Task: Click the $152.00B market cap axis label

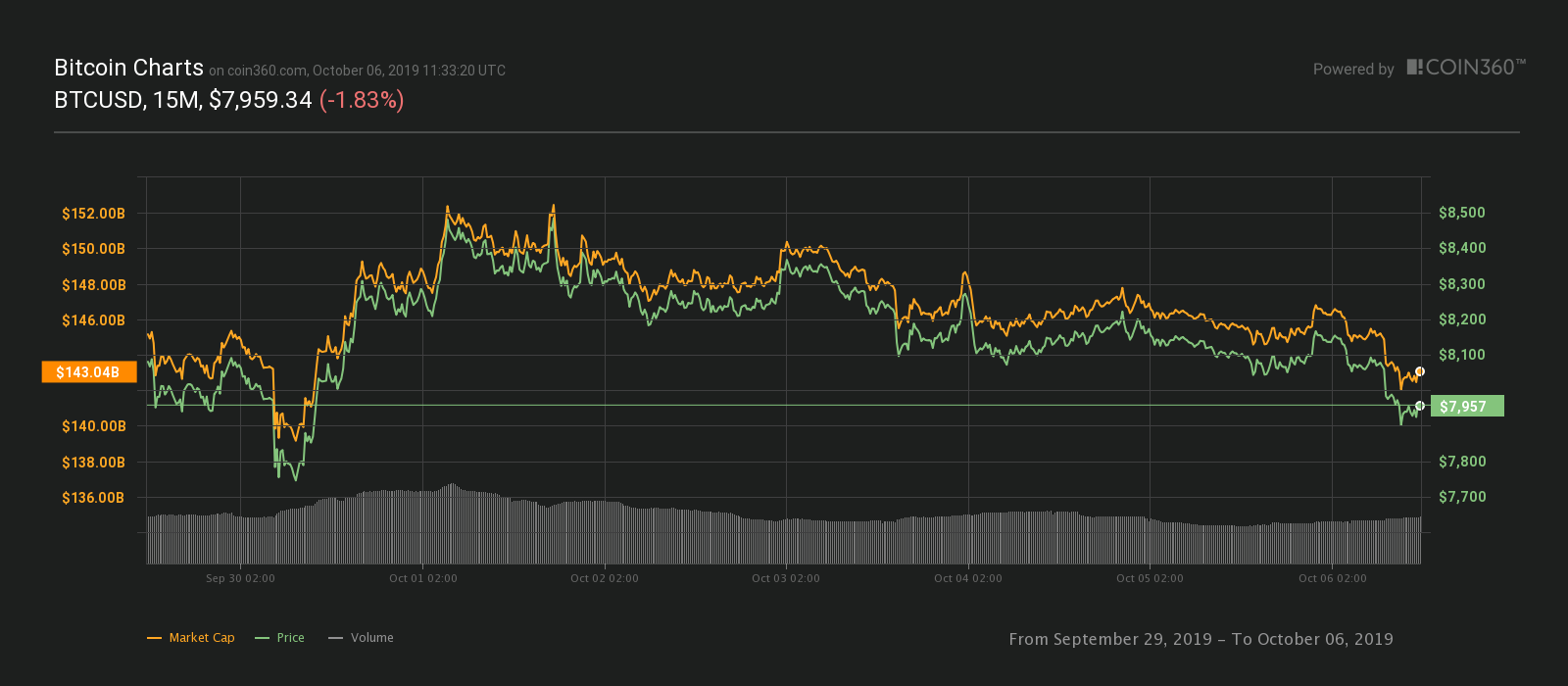Action: coord(93,214)
